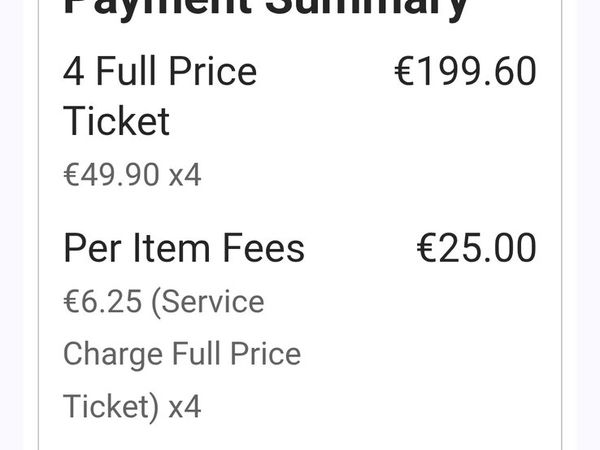600x450 pixels.
Task: Select the €49.90 unit price
Action: coord(111,174)
